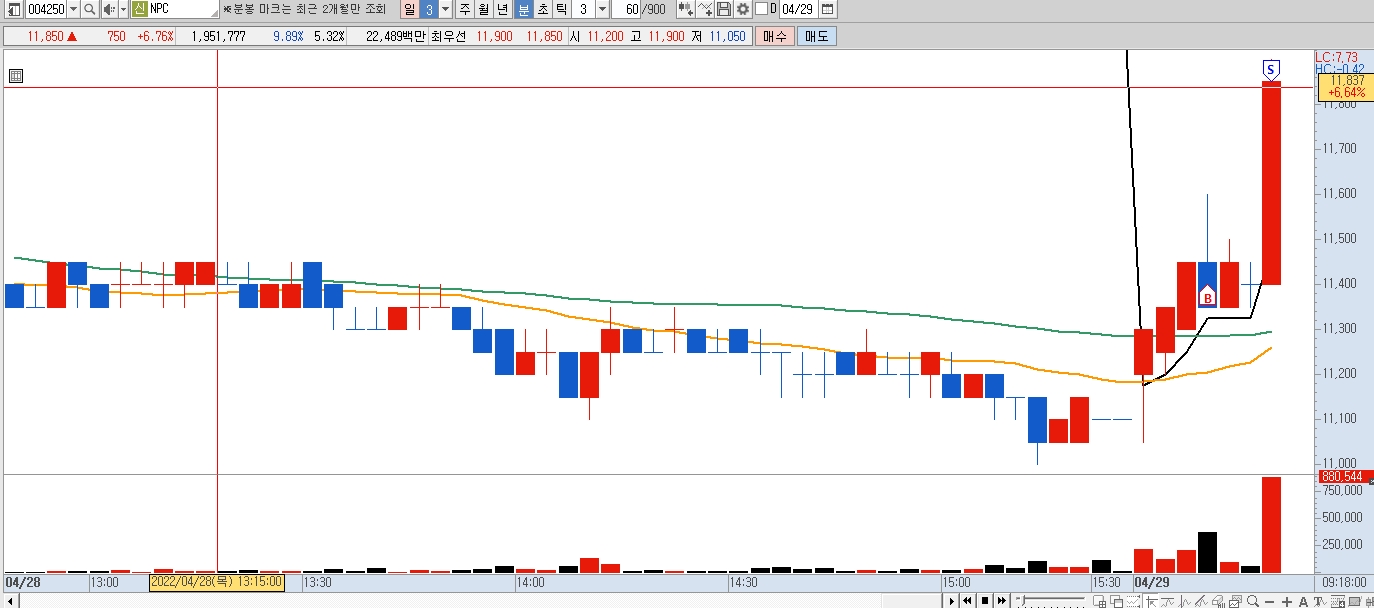
Task: Open the calendar date picker icon
Action: pyautogui.click(x=828, y=9)
